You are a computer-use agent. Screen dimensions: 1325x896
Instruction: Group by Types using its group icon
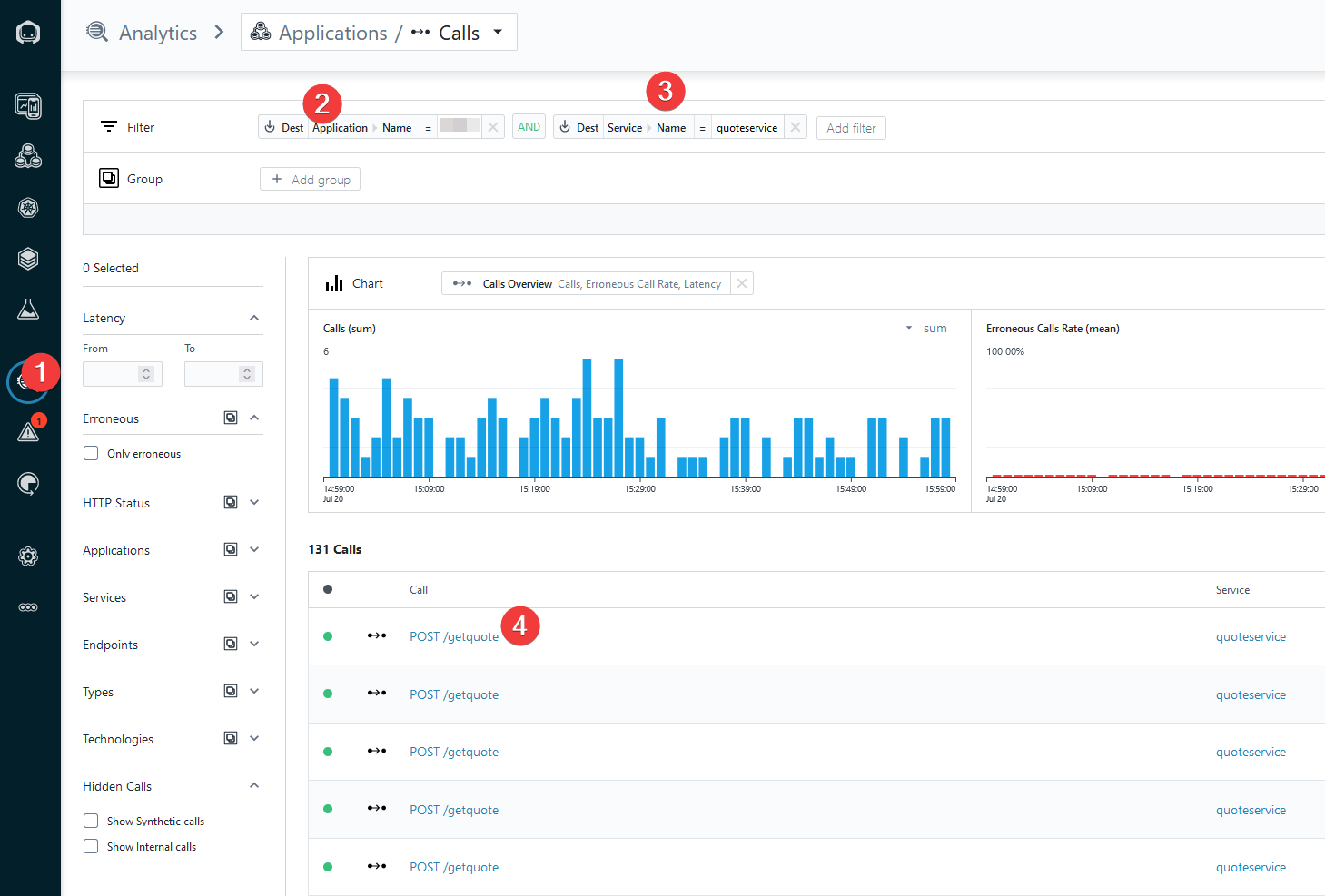pyautogui.click(x=231, y=691)
